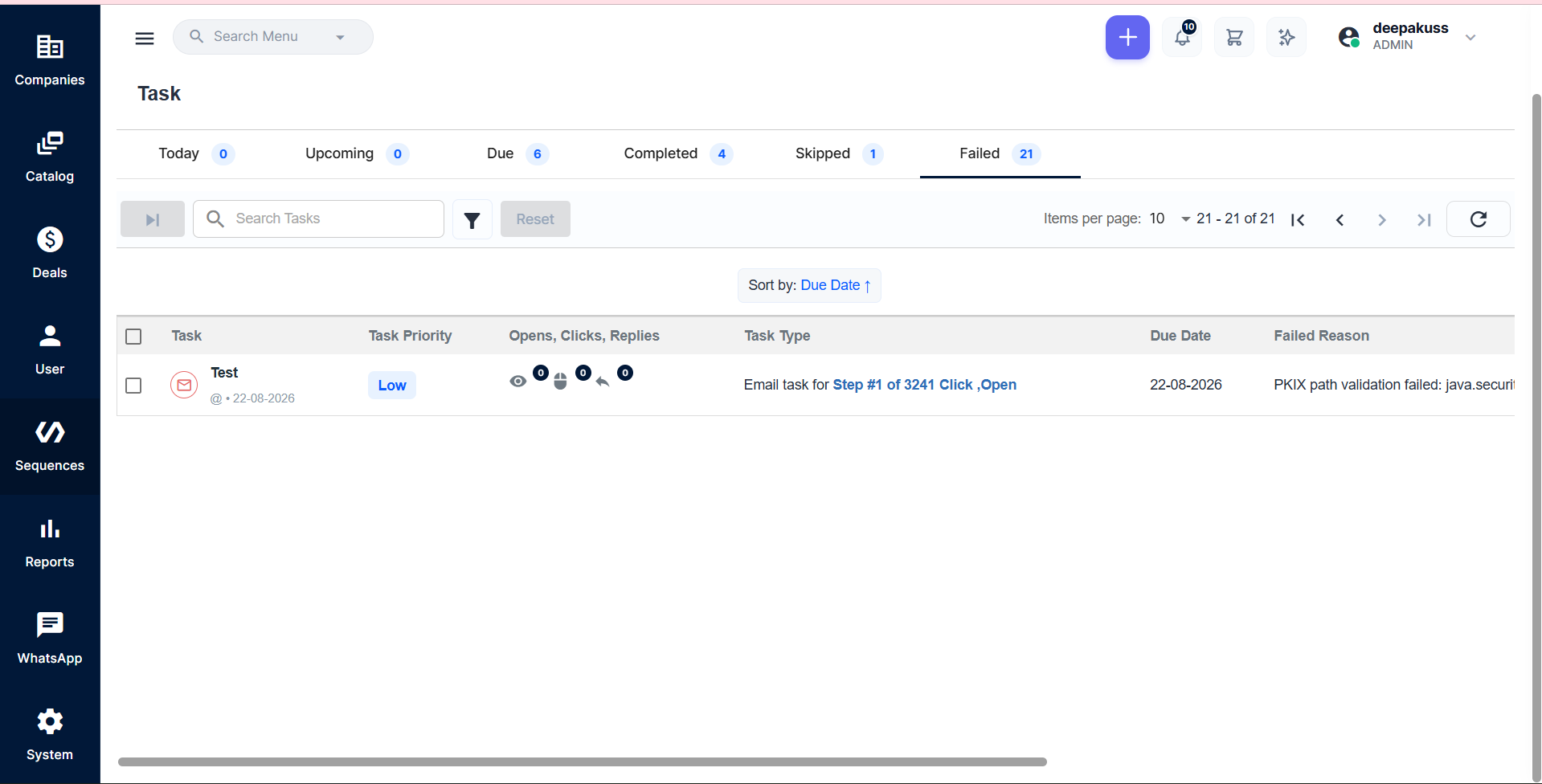
Task: Open notifications bell with 10 badge
Action: click(x=1182, y=37)
